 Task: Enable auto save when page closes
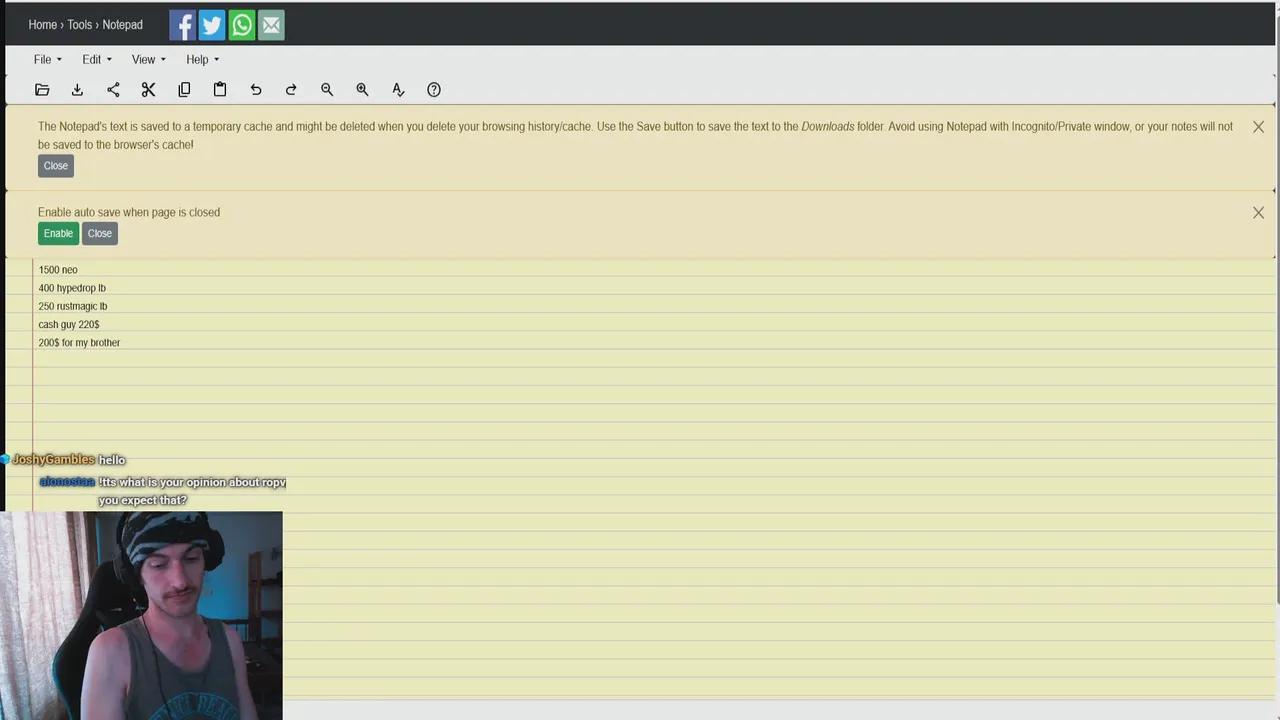[x=58, y=233]
